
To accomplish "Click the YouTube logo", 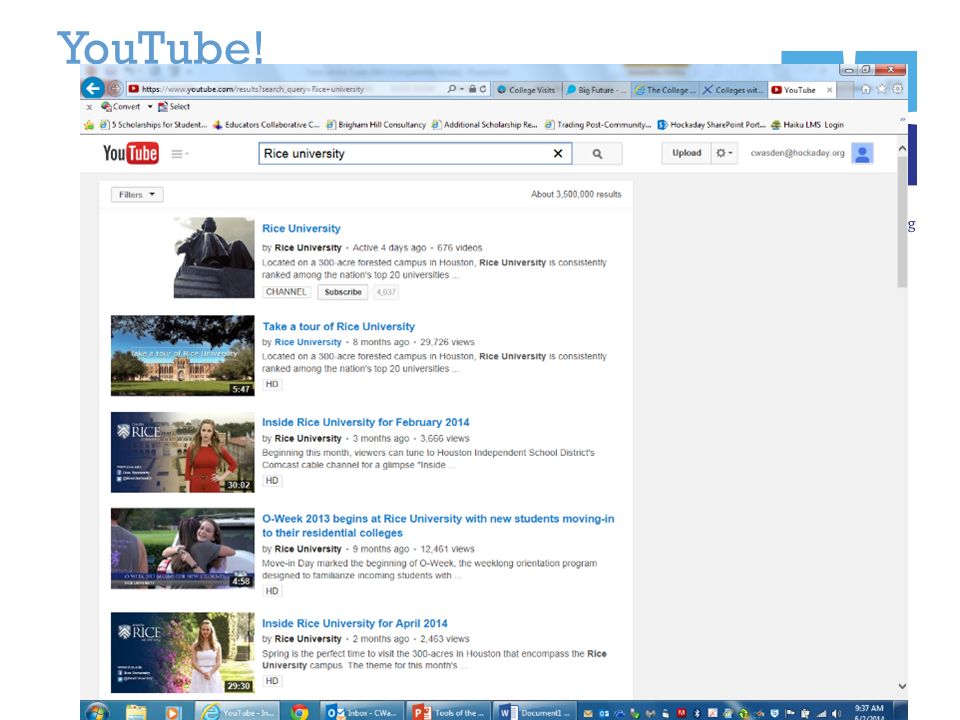I will [130, 153].
